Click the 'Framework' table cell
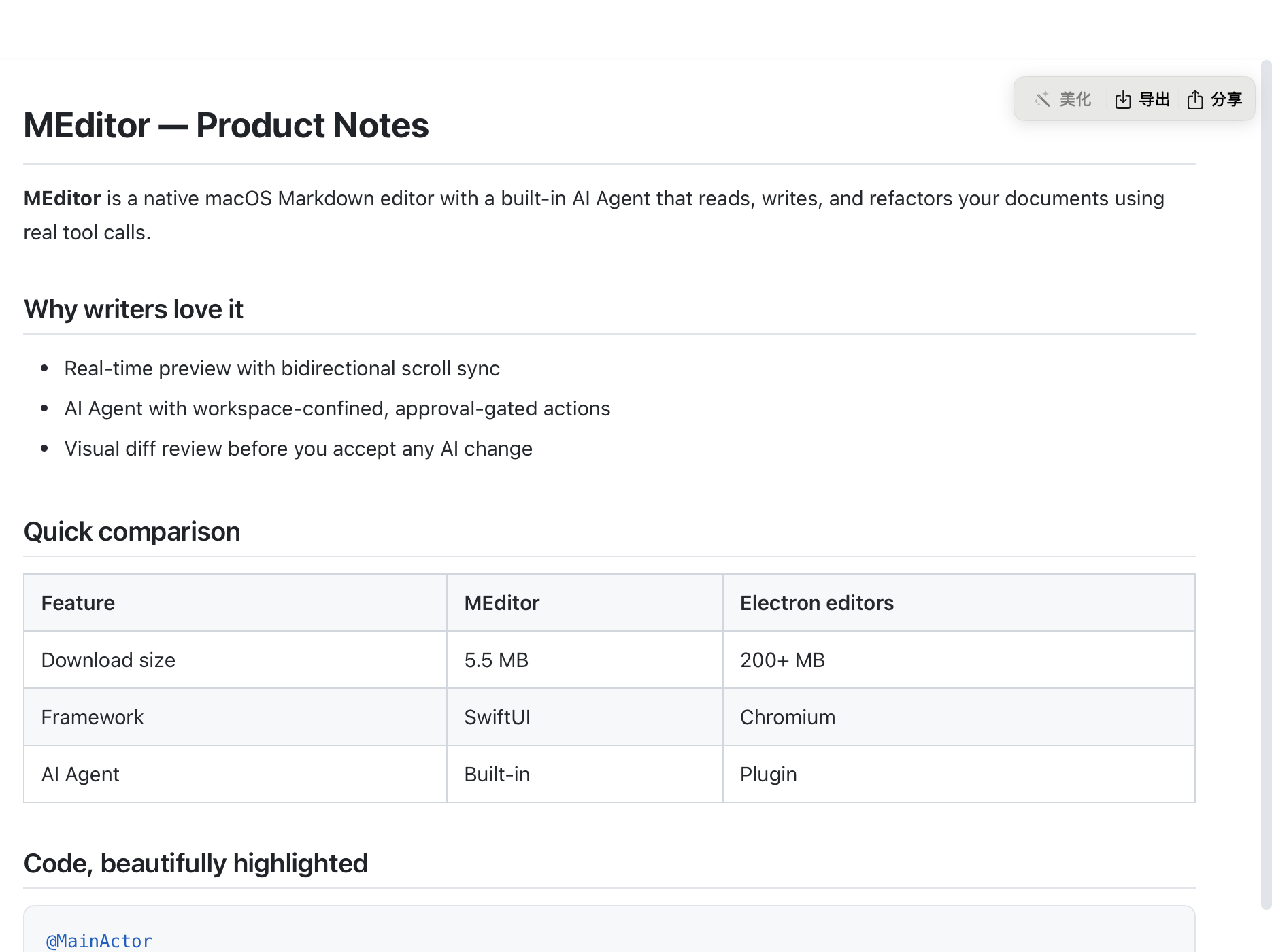Screen dimensions: 1272x952 click(x=235, y=717)
